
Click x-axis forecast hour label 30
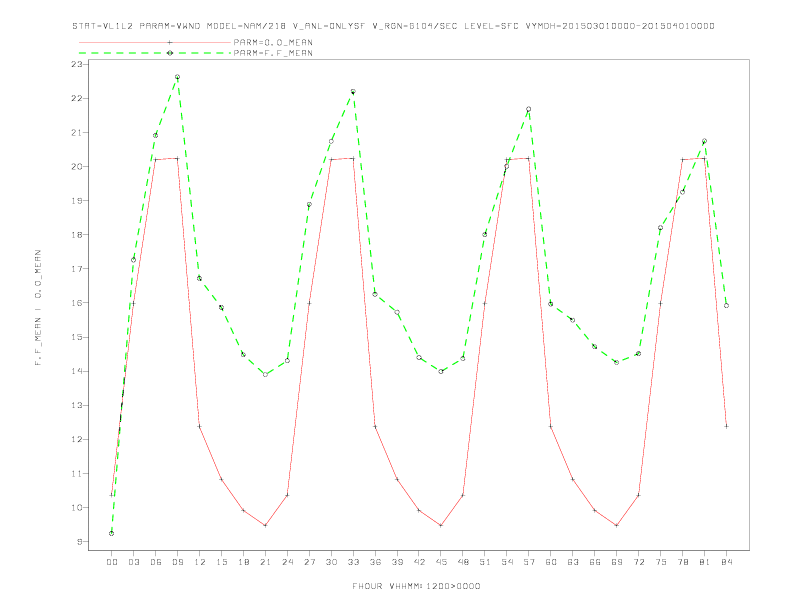(x=331, y=562)
